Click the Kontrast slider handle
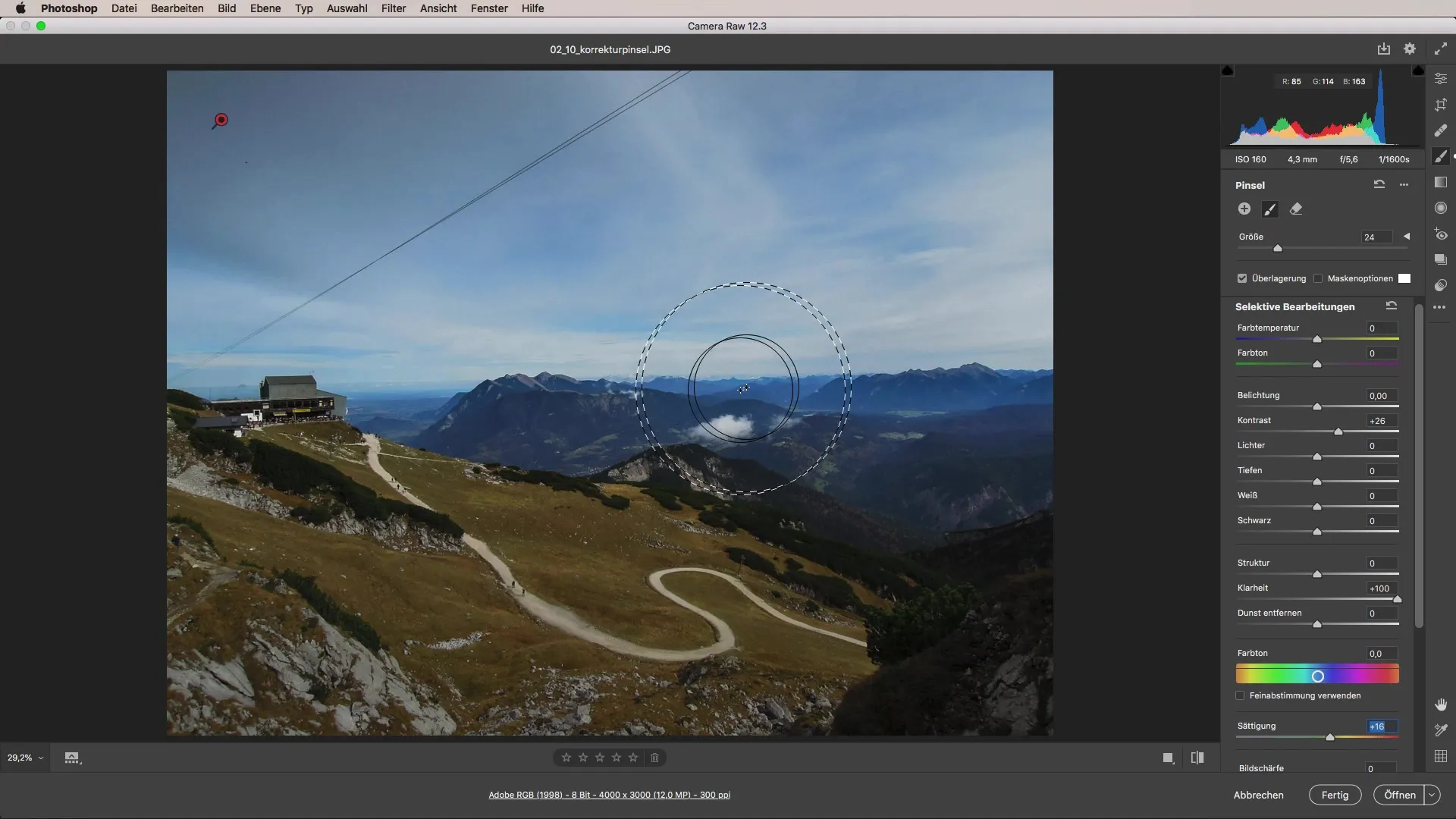The image size is (1456, 819). pyautogui.click(x=1338, y=431)
